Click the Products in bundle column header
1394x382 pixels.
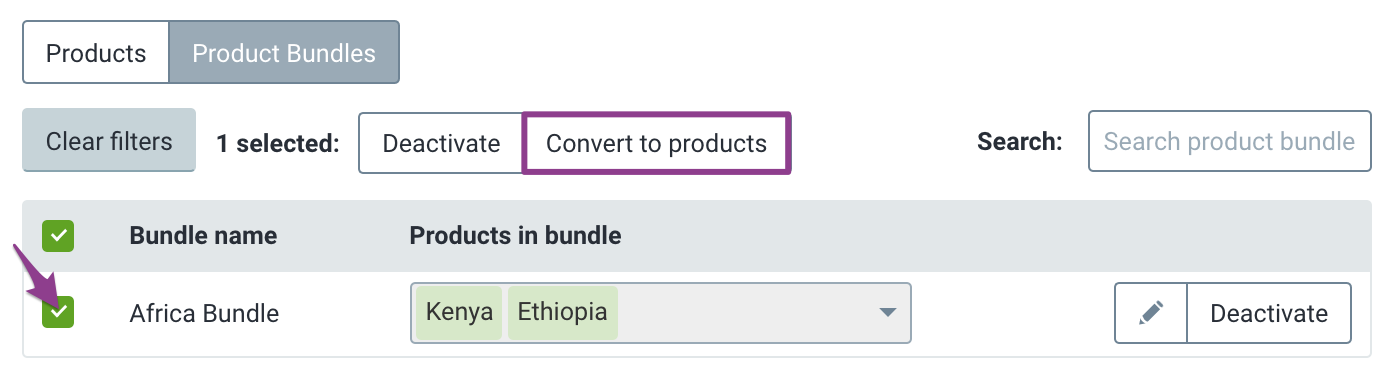515,236
